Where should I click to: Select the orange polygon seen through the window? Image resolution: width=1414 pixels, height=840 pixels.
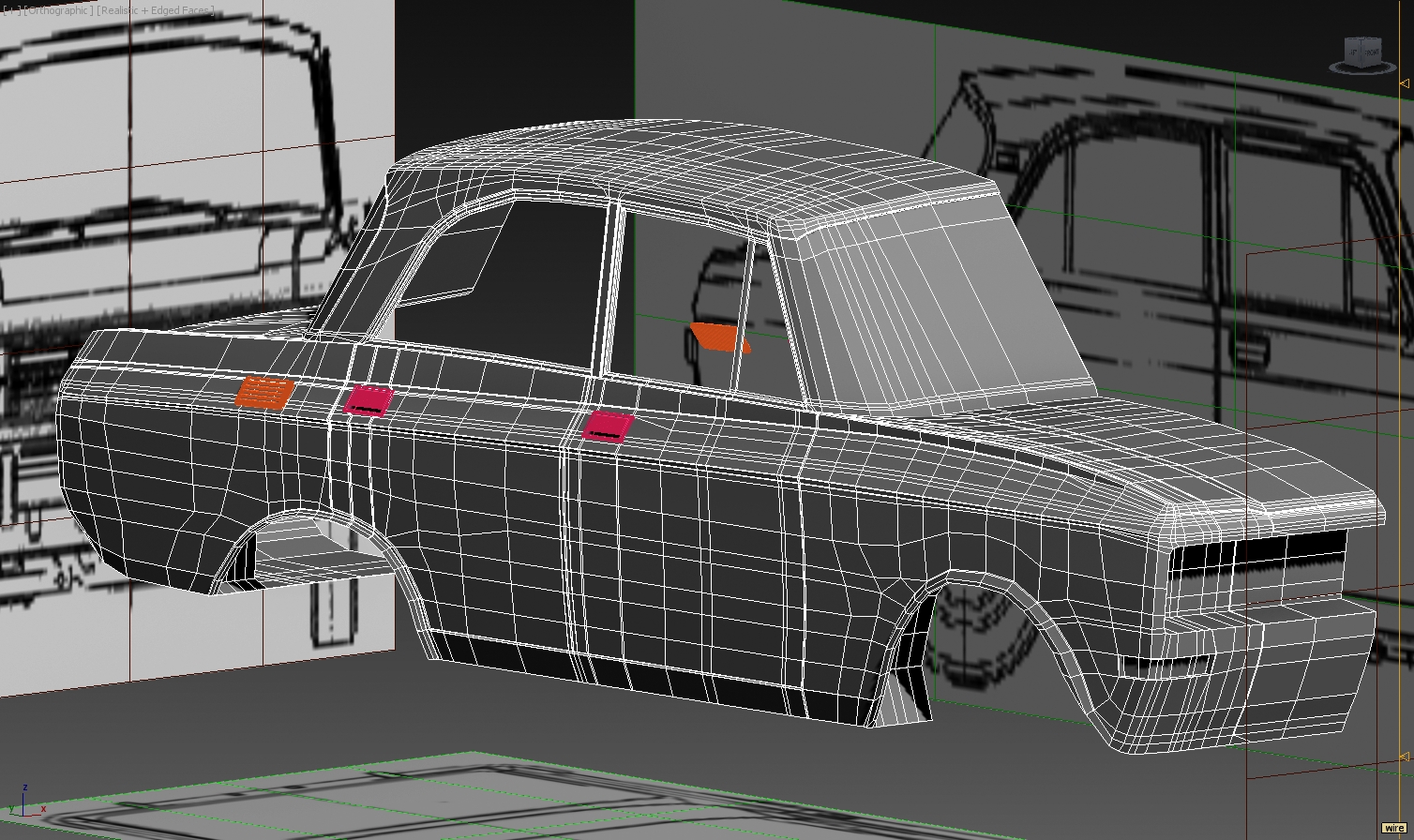720,337
